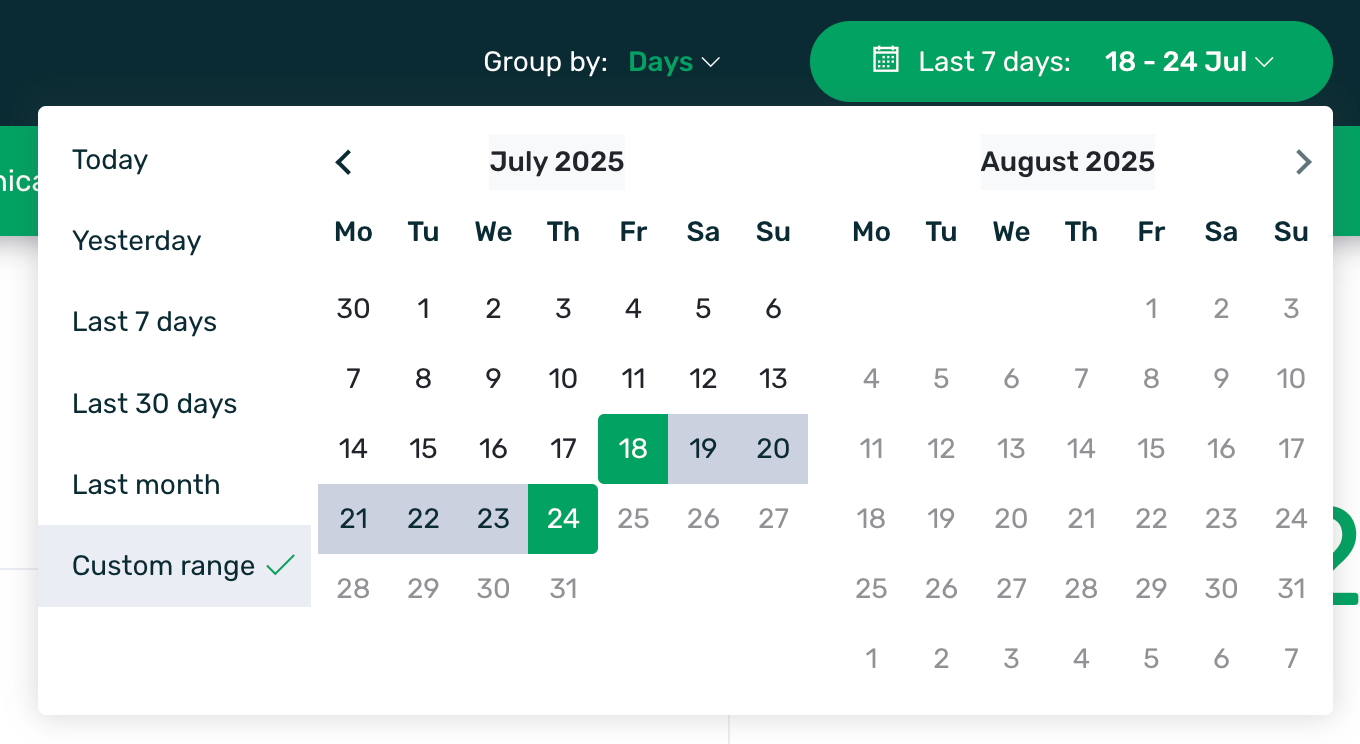This screenshot has width=1360, height=744.
Task: Click July 21 in the highlighted range
Action: pyautogui.click(x=353, y=519)
